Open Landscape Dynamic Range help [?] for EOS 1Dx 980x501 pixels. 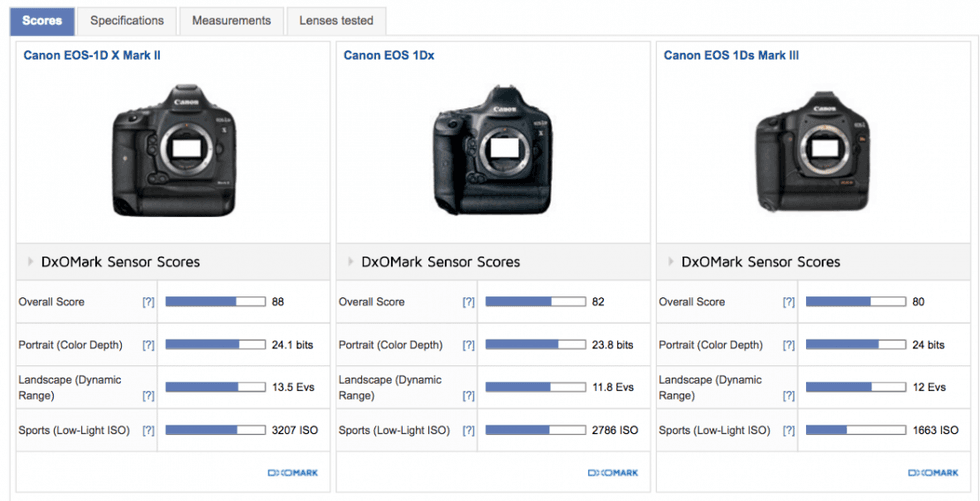tap(468, 395)
